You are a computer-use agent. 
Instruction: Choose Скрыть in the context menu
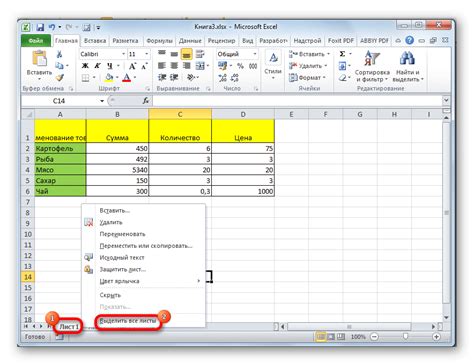click(x=110, y=295)
